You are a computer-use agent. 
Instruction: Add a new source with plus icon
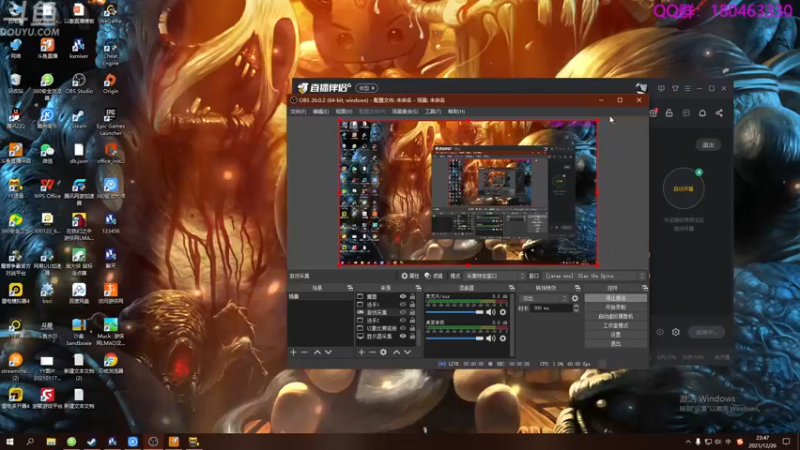361,352
